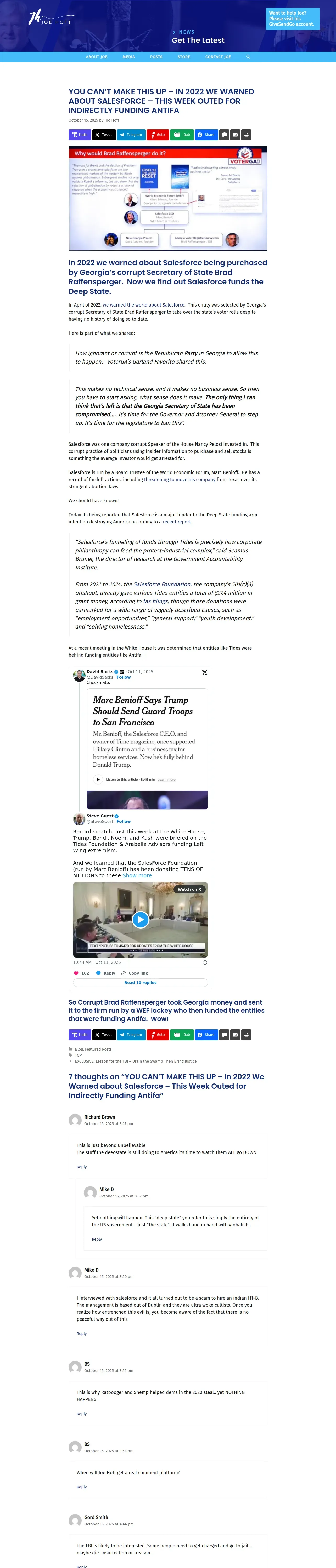Open the comments bubble icon at top
The image size is (336, 1568).
(x=225, y=135)
